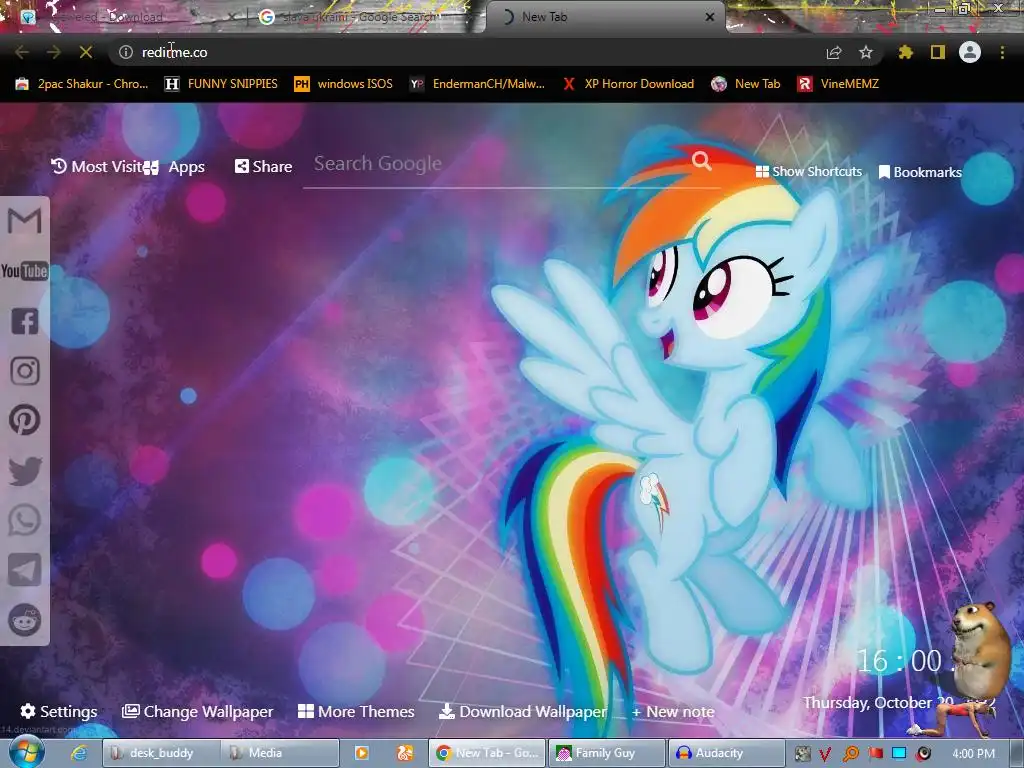The width and height of the screenshot is (1024, 768).
Task: Open the media player taskbar icon
Action: pos(361,753)
